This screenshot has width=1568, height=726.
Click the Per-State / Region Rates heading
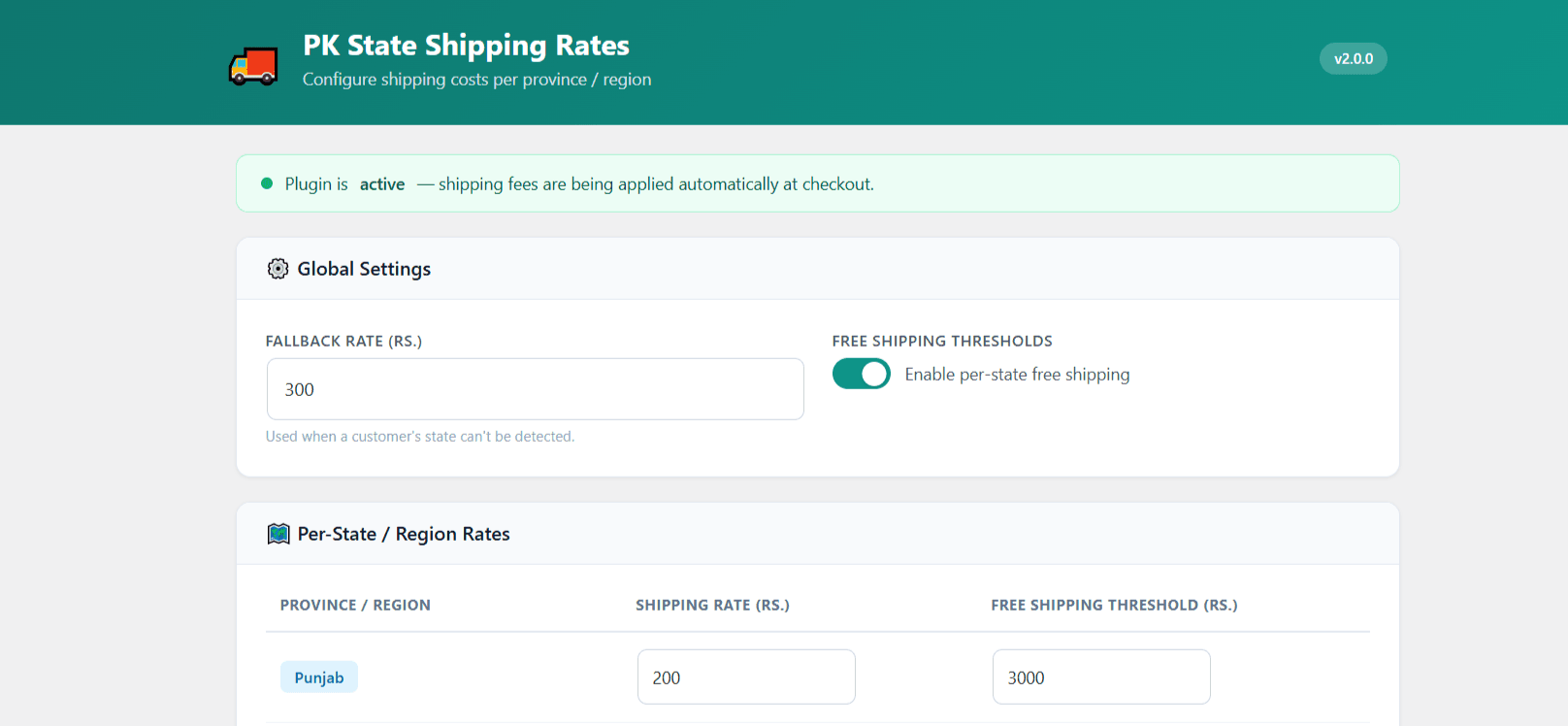tap(404, 534)
